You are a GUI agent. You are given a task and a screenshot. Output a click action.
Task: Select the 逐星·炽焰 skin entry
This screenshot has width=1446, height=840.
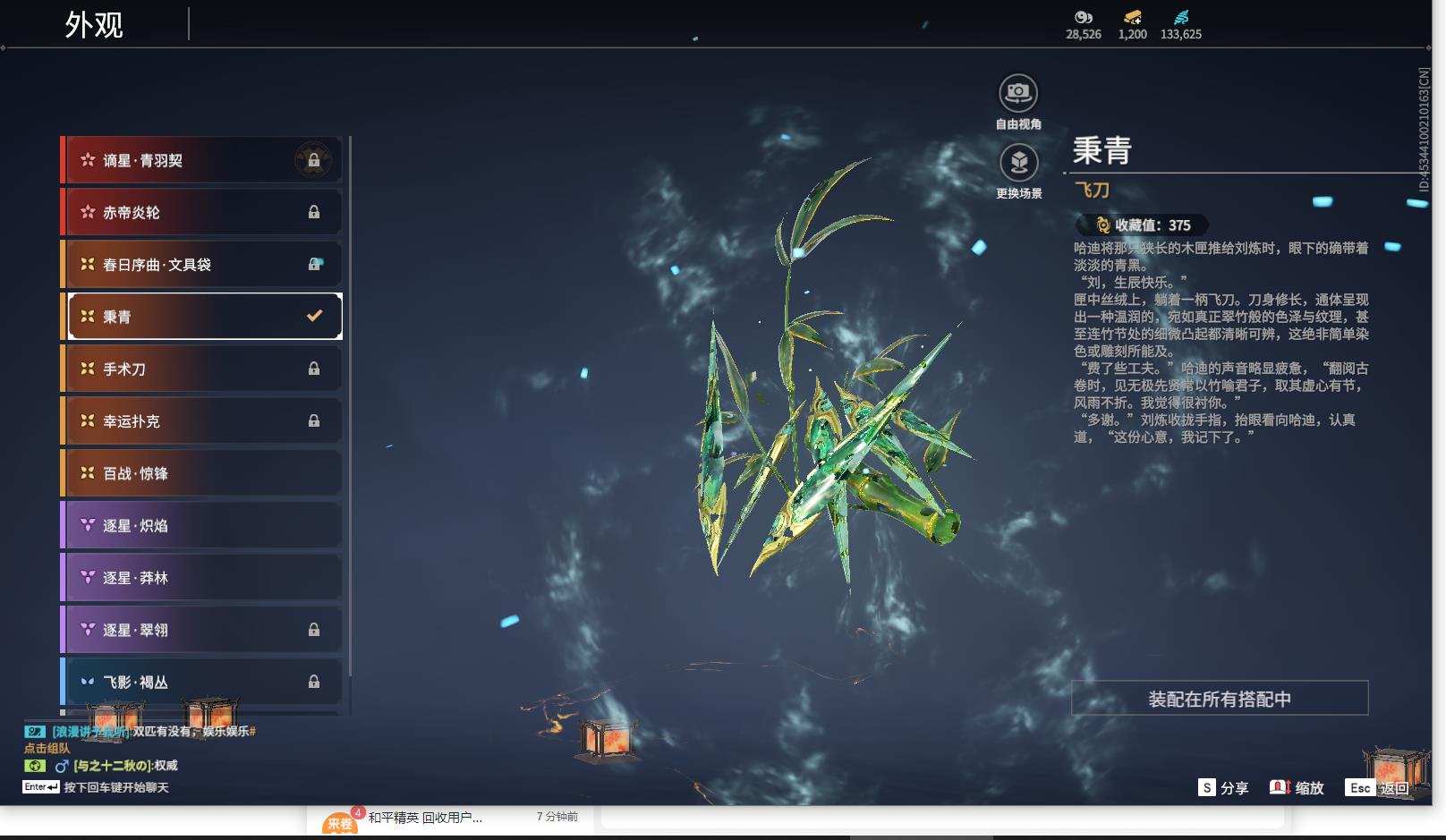(x=201, y=525)
